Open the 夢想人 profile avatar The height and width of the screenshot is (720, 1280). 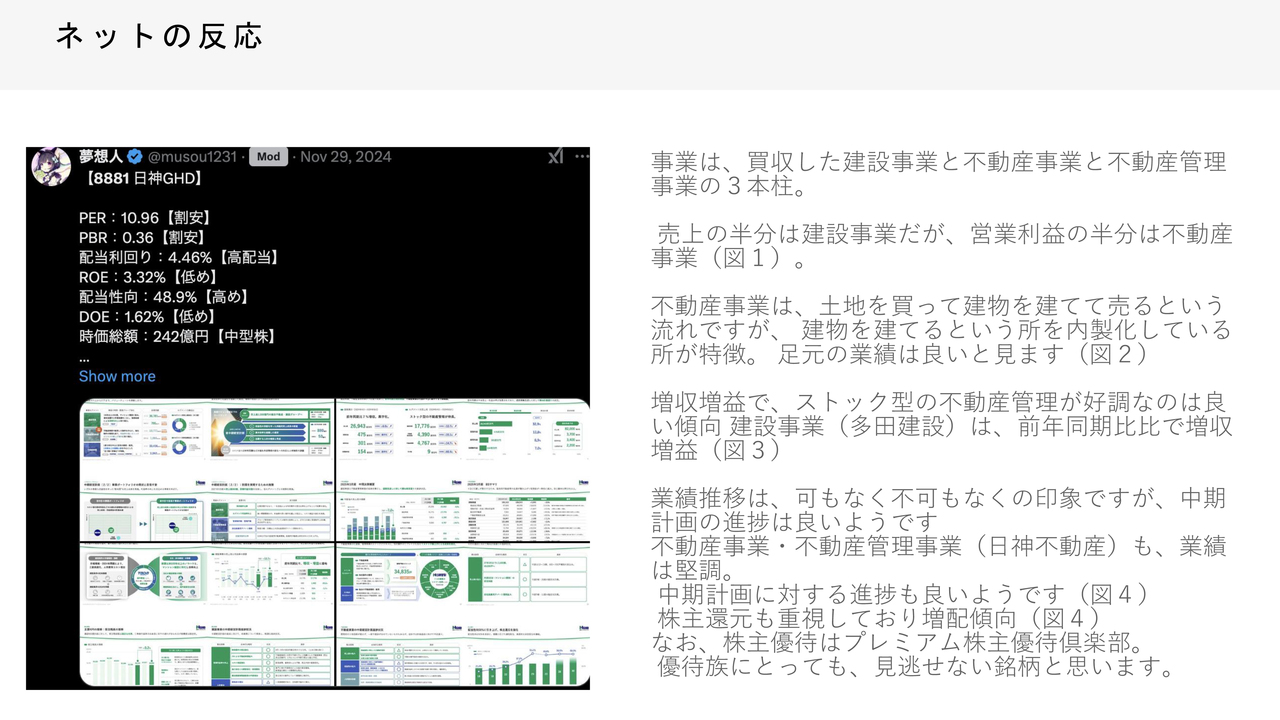point(50,166)
